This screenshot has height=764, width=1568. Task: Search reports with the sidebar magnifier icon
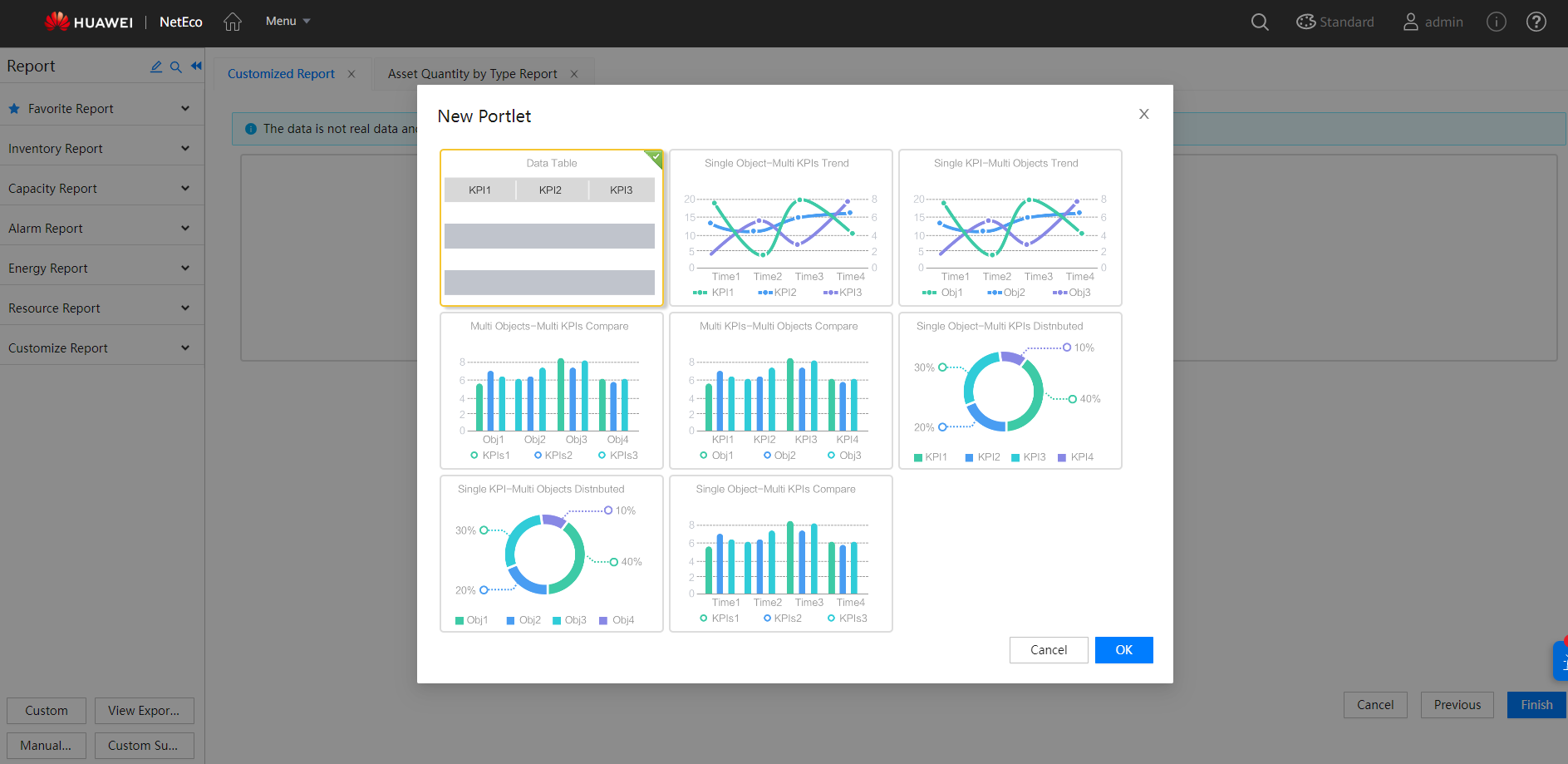pos(176,66)
